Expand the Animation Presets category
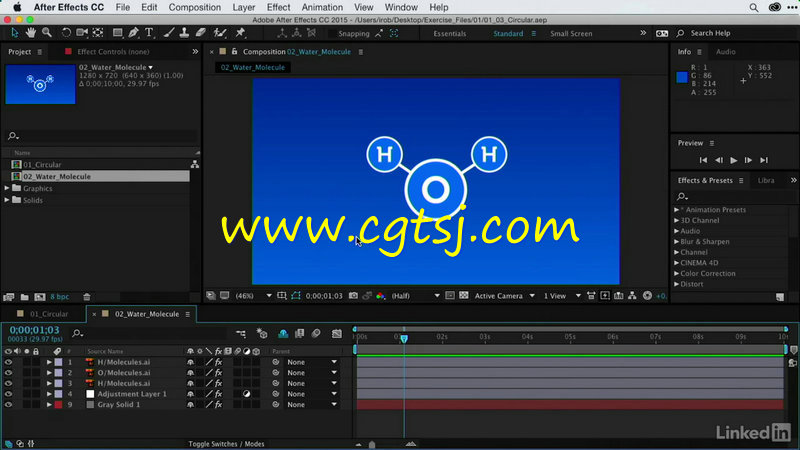This screenshot has width=800, height=450. coord(677,210)
